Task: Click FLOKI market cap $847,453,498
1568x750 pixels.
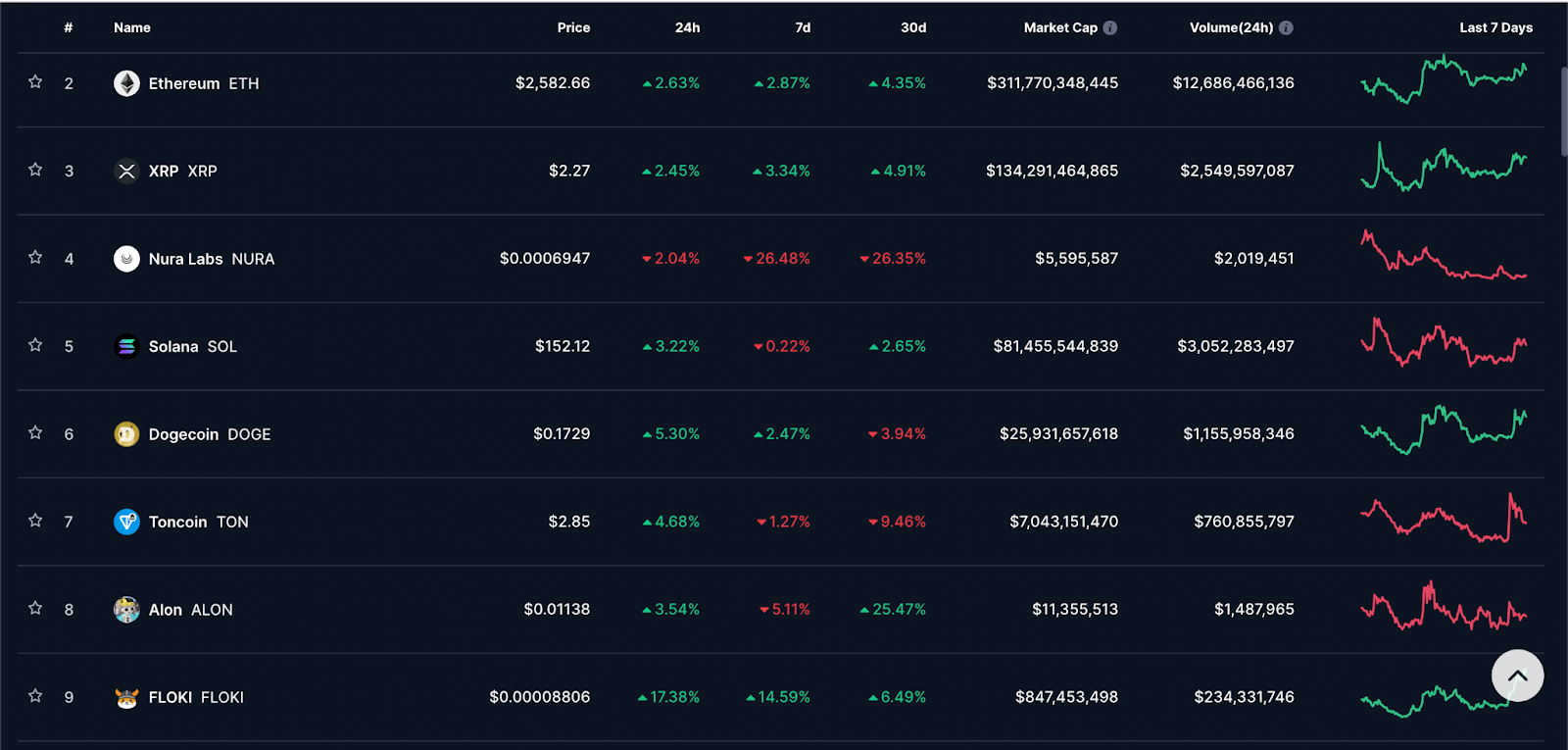Action: [1066, 696]
